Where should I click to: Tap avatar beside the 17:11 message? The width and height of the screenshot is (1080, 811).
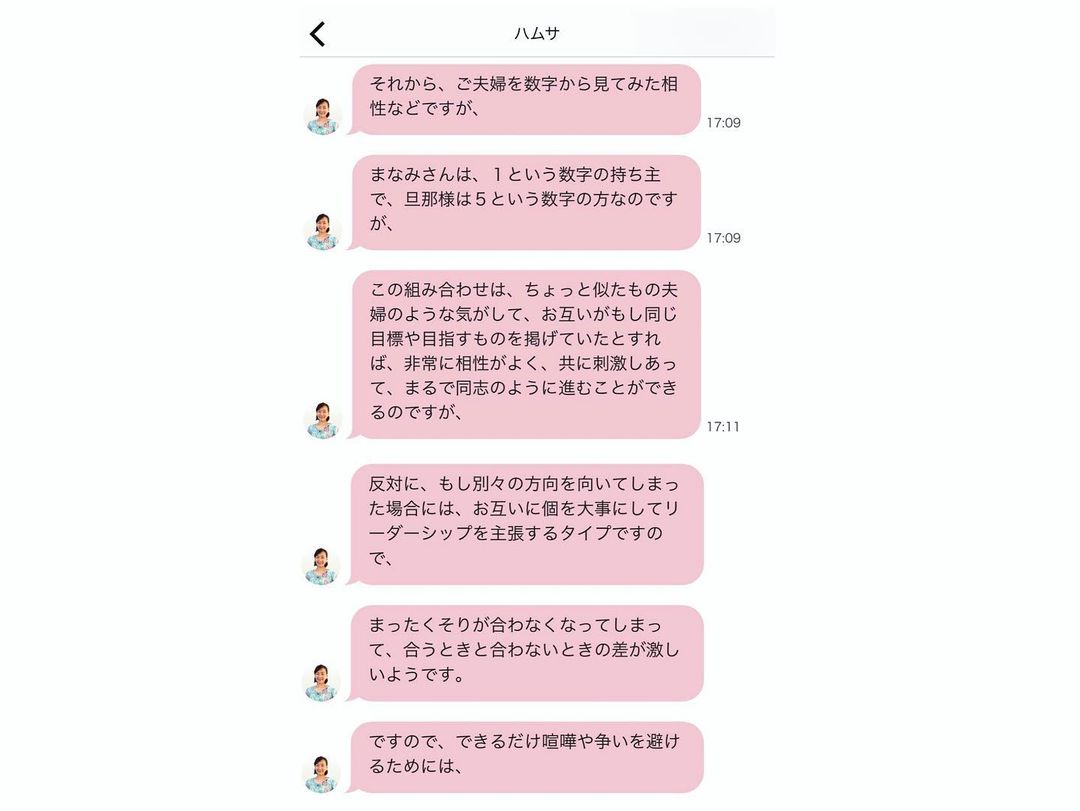tap(322, 420)
